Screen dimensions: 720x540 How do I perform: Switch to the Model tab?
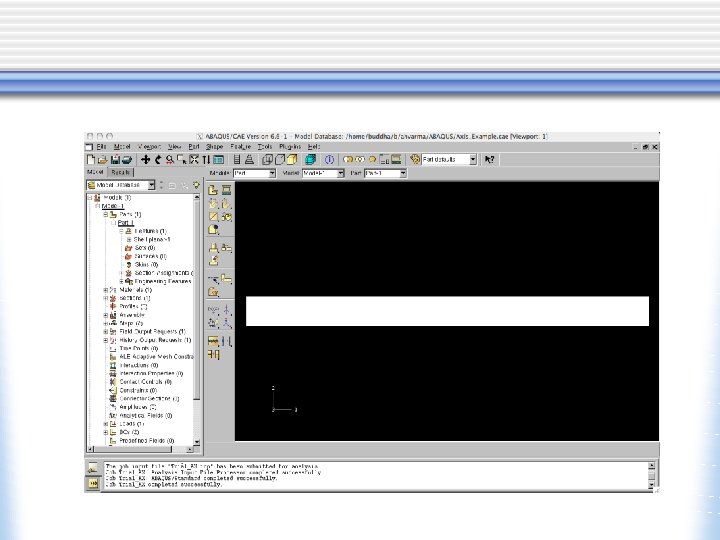[x=96, y=172]
